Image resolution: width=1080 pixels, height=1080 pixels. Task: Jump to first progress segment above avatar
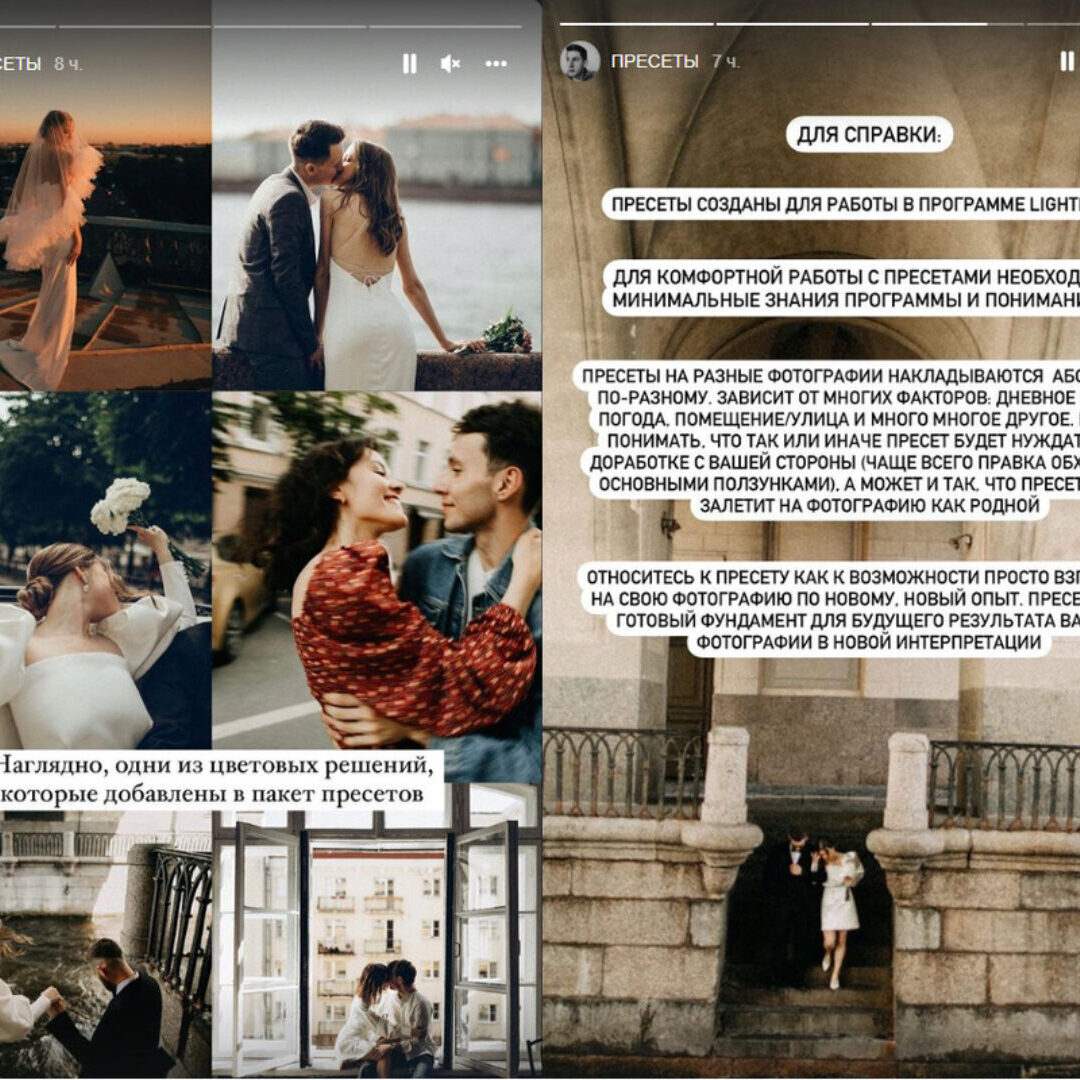[x=635, y=24]
